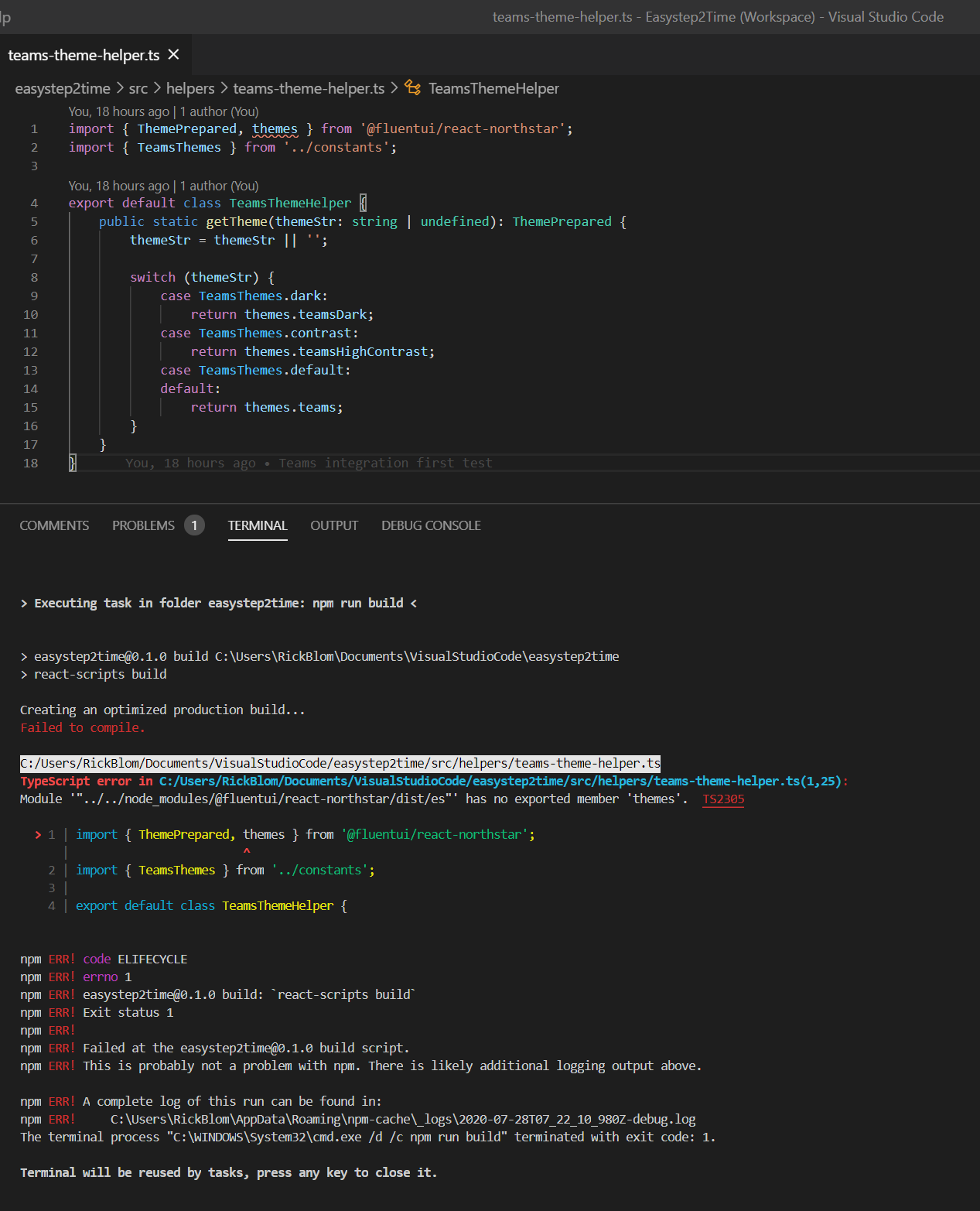
Task: Close the teams-theme-helper.ts editor tab
Action: 173,54
